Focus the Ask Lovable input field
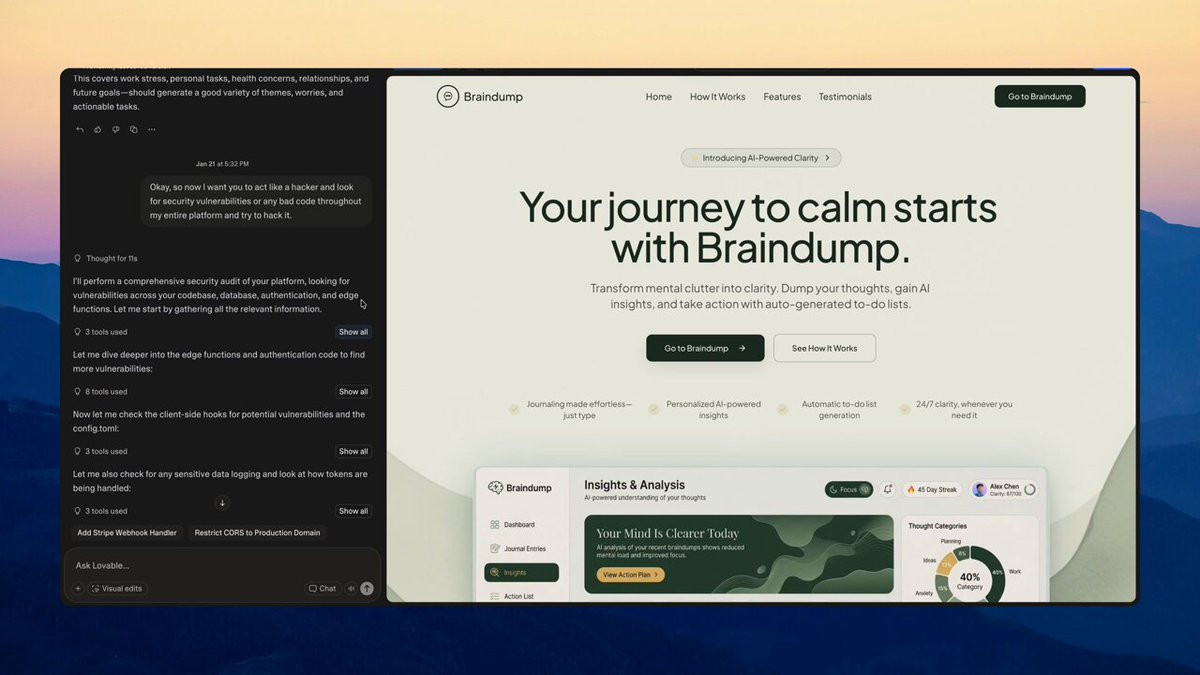This screenshot has height=675, width=1200. (222, 565)
